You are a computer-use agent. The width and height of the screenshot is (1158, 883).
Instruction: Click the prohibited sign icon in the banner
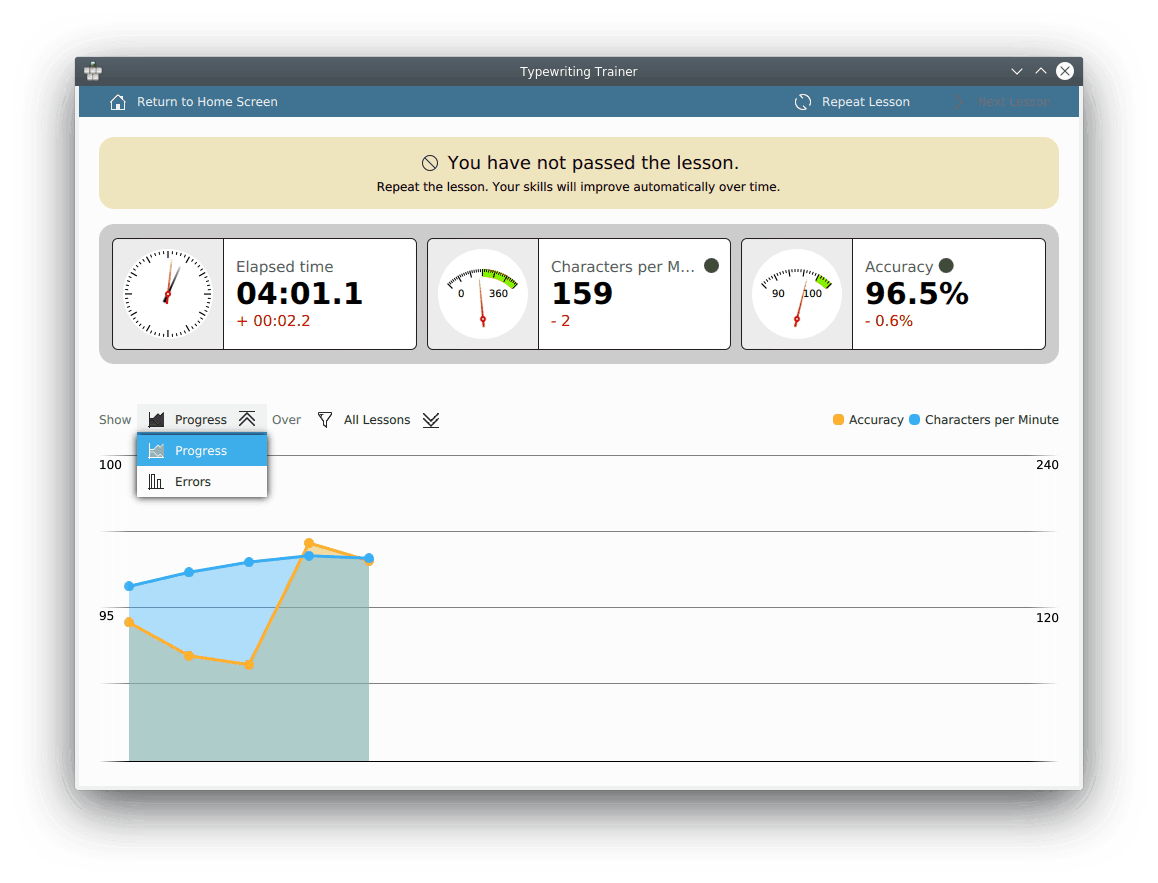[x=430, y=162]
